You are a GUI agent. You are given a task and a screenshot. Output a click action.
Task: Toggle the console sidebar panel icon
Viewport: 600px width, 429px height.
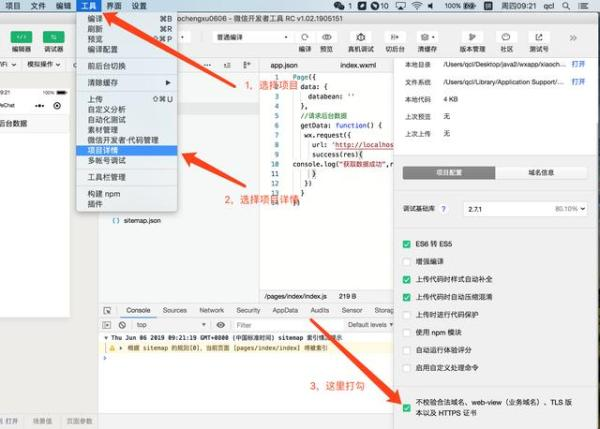pos(107,325)
